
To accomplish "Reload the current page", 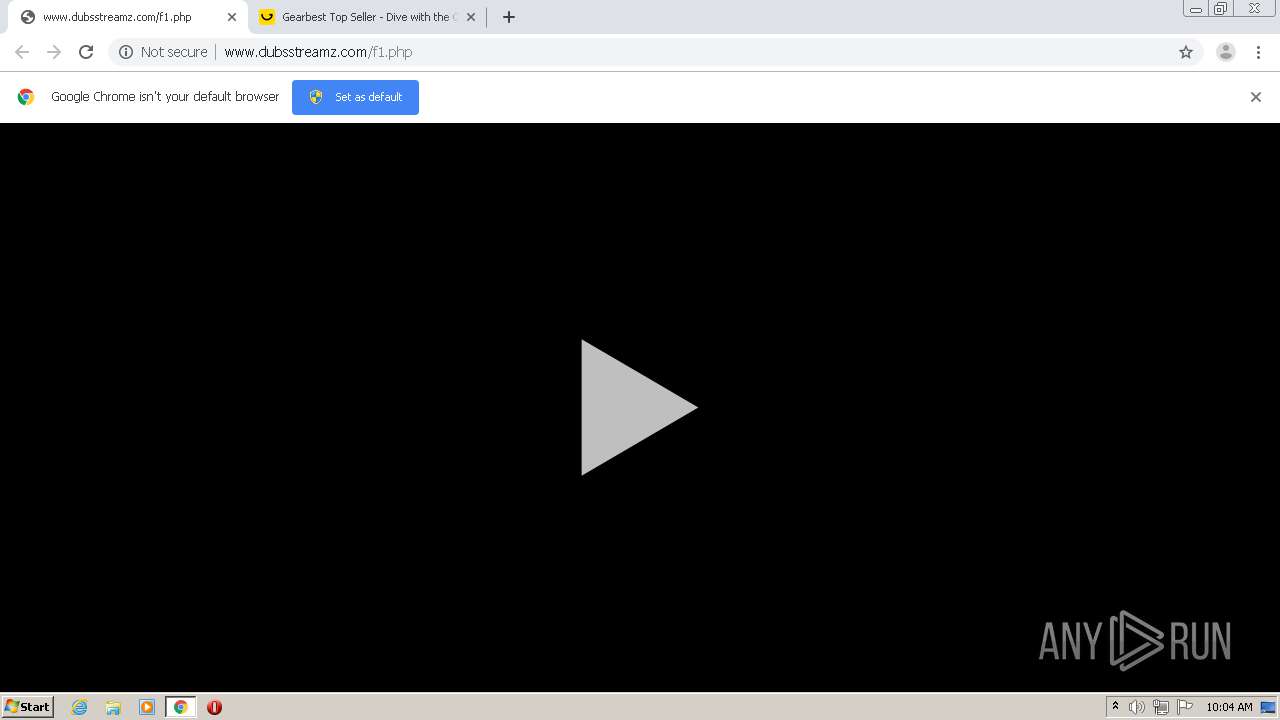I will click(86, 52).
